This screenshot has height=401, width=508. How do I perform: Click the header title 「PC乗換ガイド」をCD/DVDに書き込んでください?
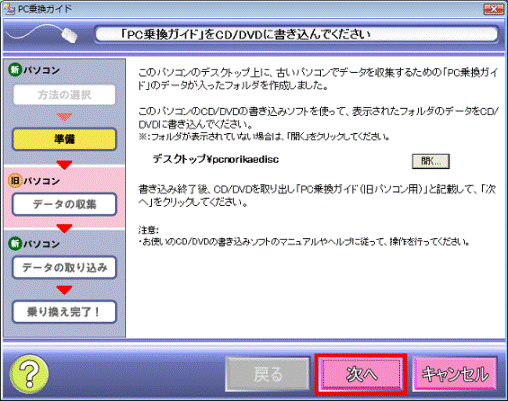point(246,34)
